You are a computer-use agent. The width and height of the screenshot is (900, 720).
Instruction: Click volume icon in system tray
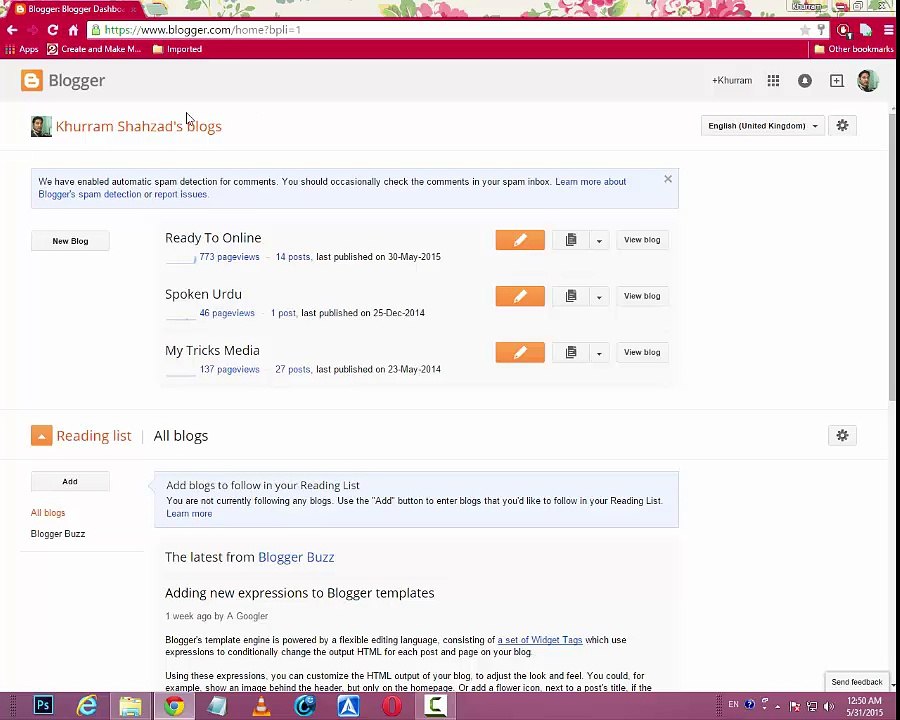(x=828, y=706)
